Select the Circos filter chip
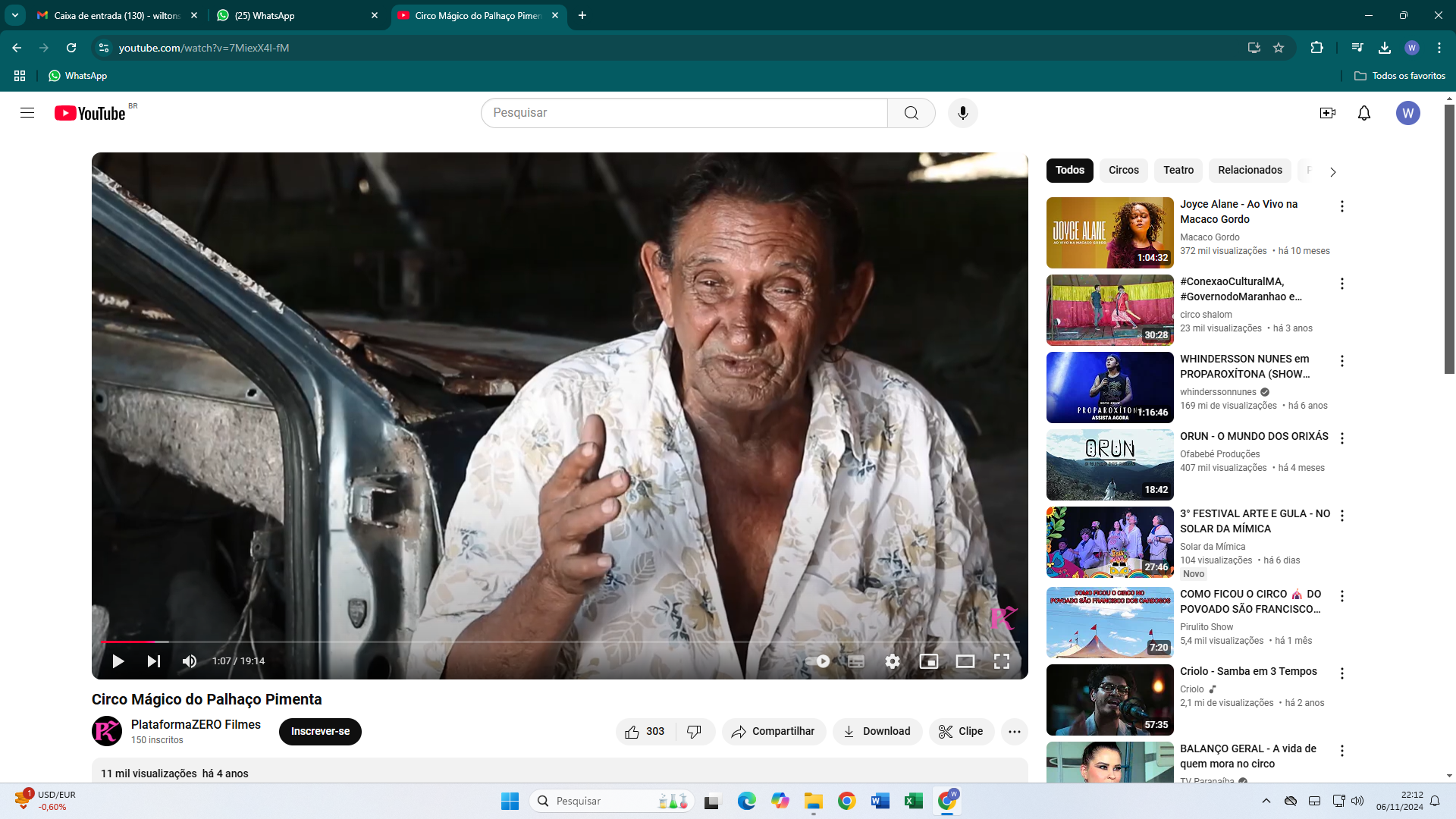 pos(1123,171)
